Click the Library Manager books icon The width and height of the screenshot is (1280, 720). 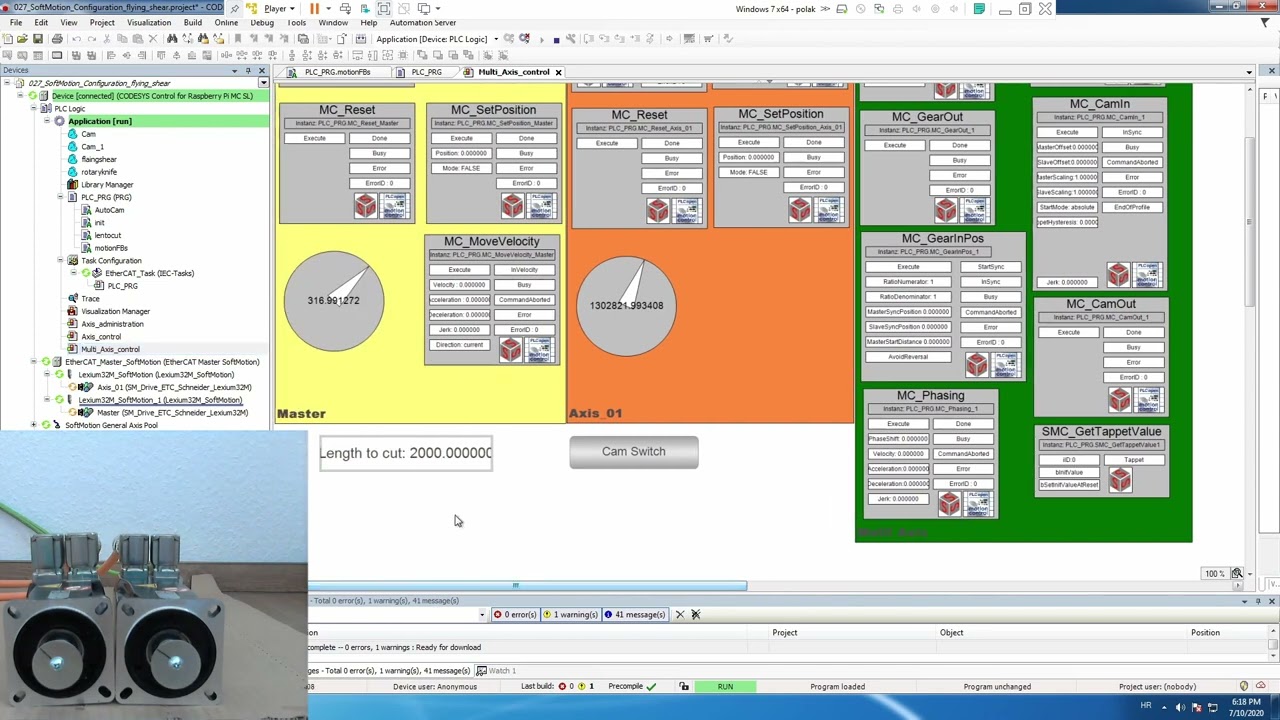(x=72, y=185)
